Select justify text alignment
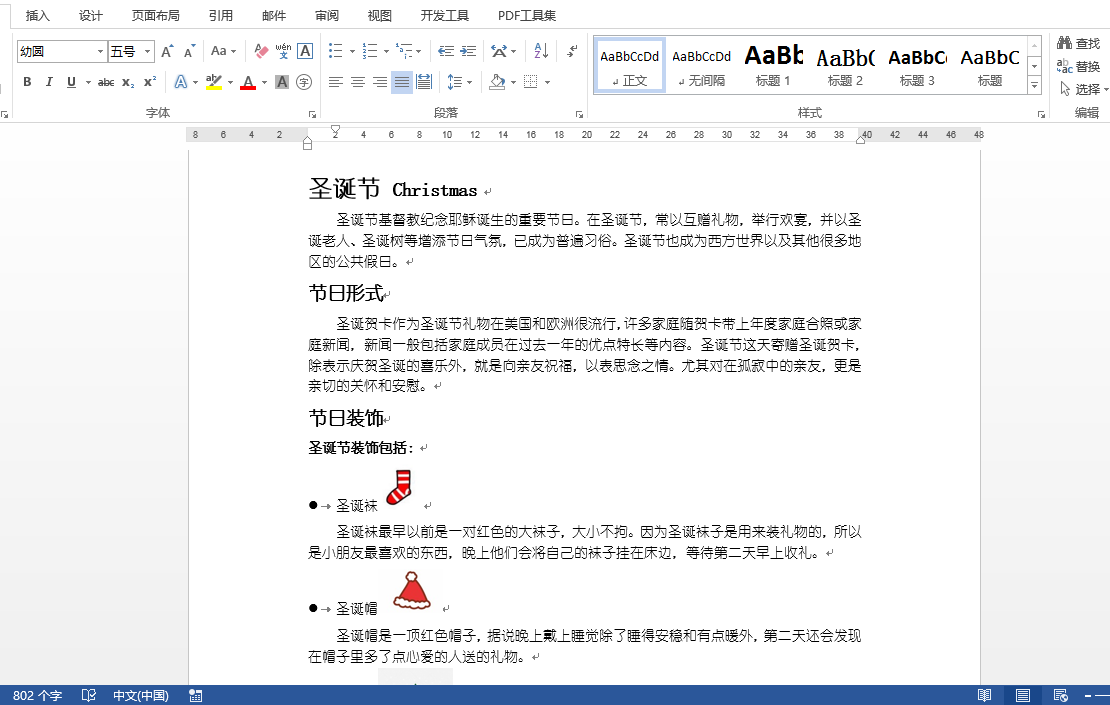Viewport: 1110px width, 705px height. click(x=401, y=82)
